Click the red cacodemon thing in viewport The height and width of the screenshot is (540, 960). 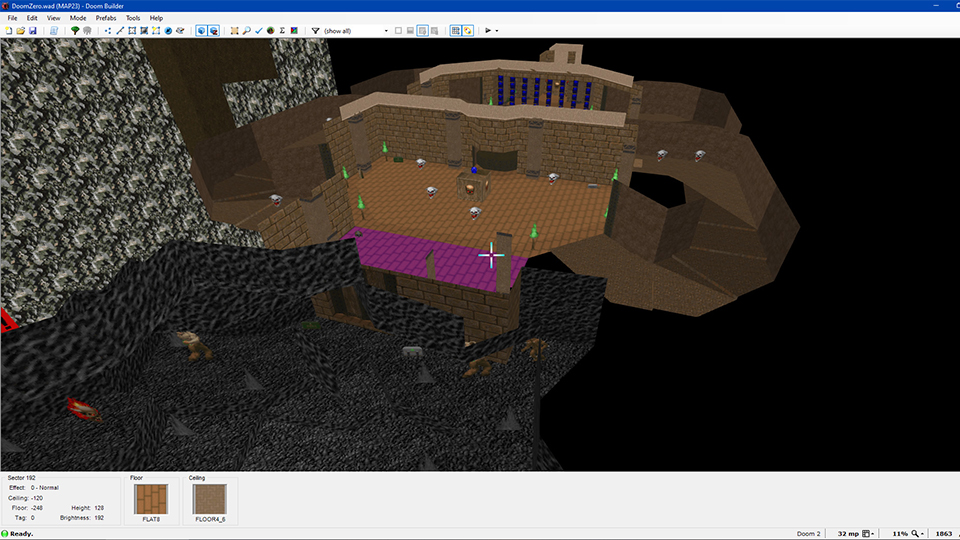click(84, 410)
